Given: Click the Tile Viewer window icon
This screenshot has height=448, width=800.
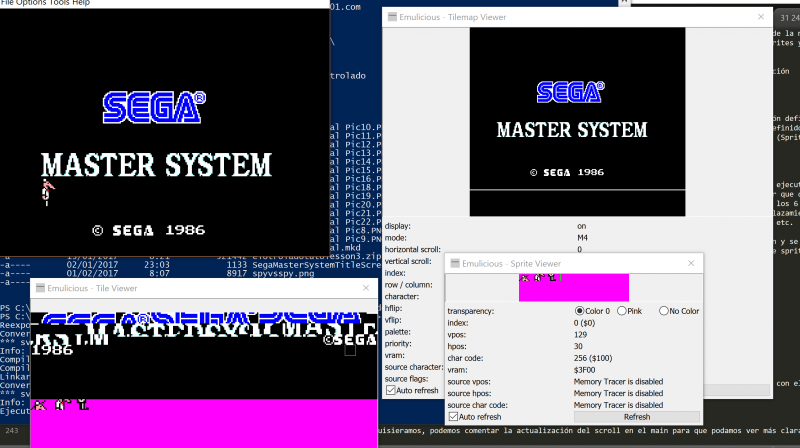Looking at the screenshot, I should pos(38,288).
